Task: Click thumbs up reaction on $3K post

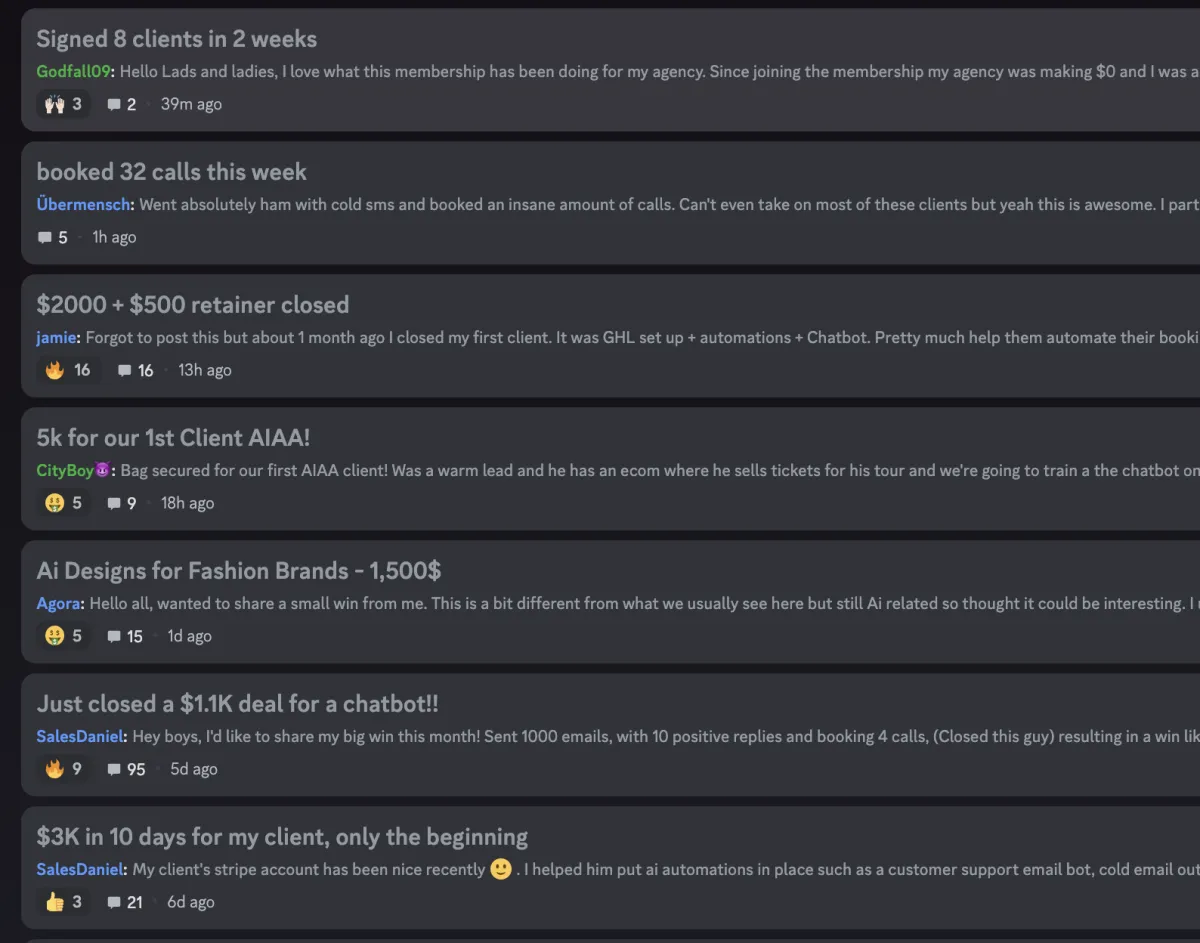Action: [x=64, y=902]
